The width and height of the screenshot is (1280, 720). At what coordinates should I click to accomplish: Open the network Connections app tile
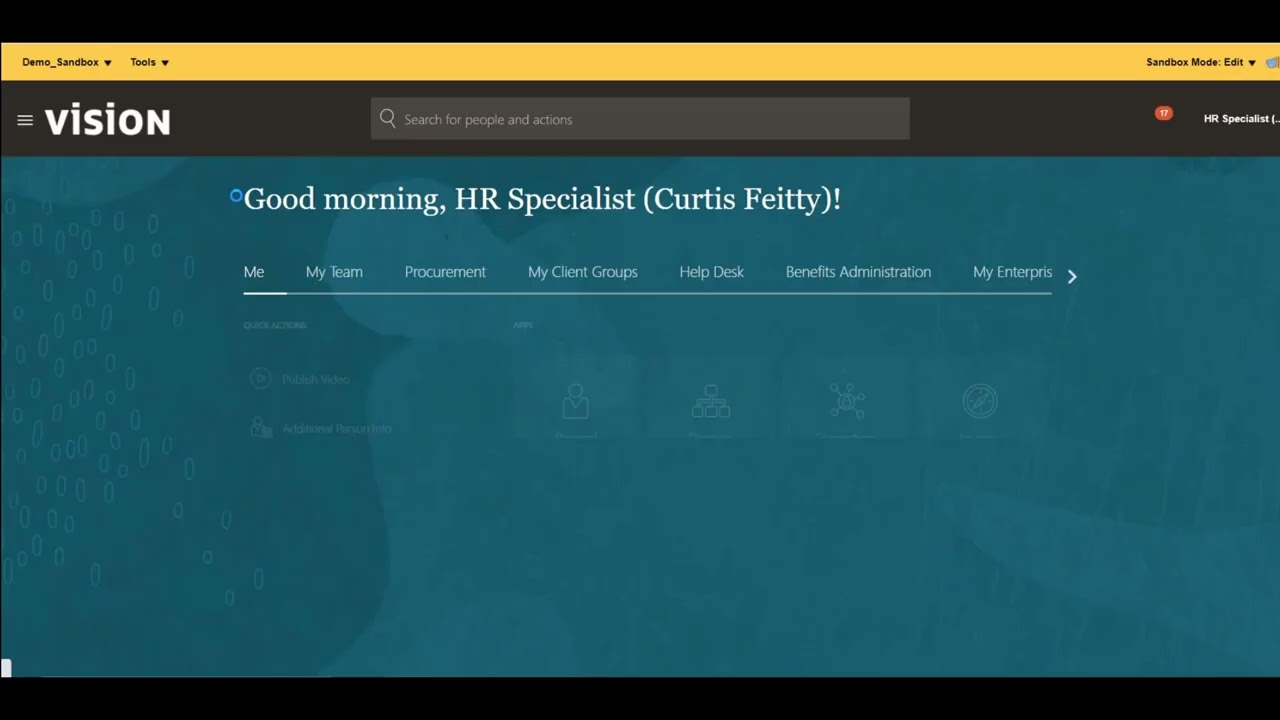coord(847,401)
